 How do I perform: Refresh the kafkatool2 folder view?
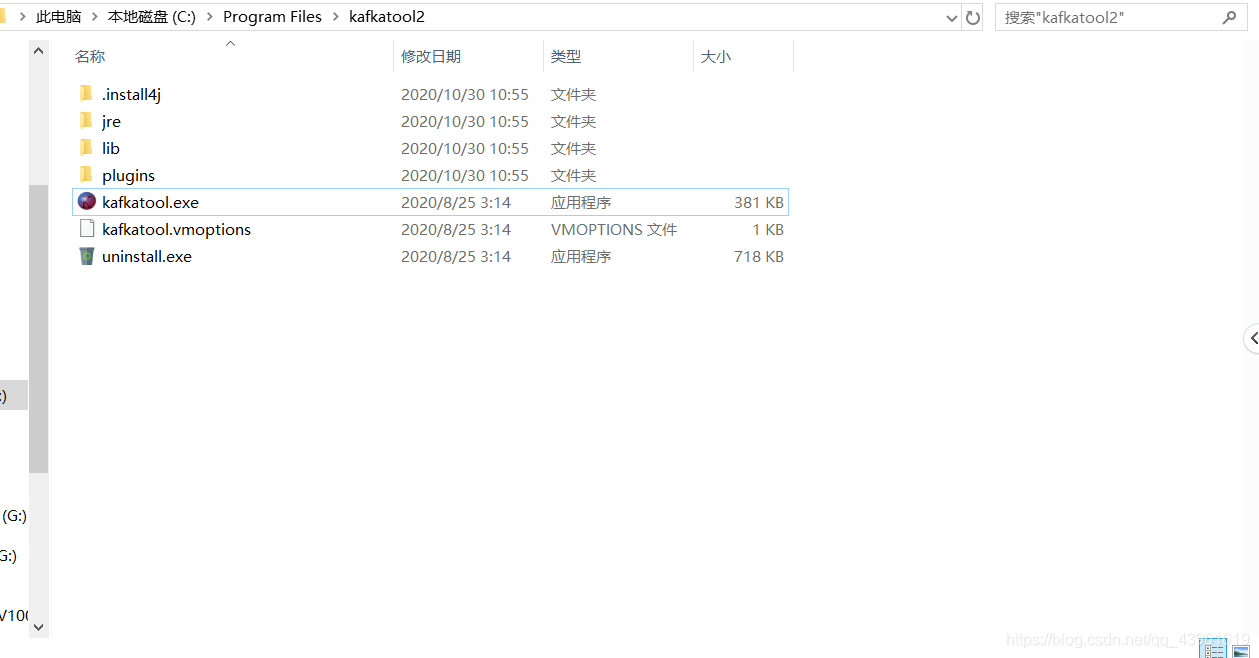[973, 17]
